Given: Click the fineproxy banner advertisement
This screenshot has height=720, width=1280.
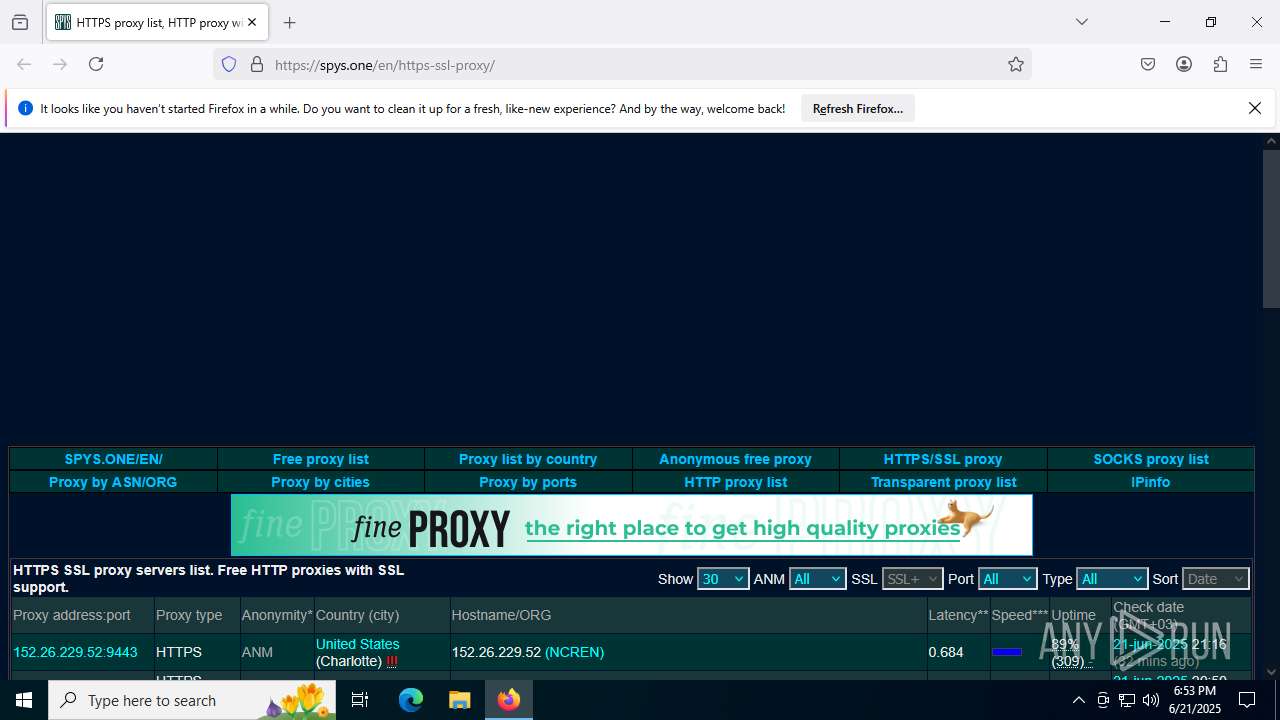Looking at the screenshot, I should coord(631,525).
